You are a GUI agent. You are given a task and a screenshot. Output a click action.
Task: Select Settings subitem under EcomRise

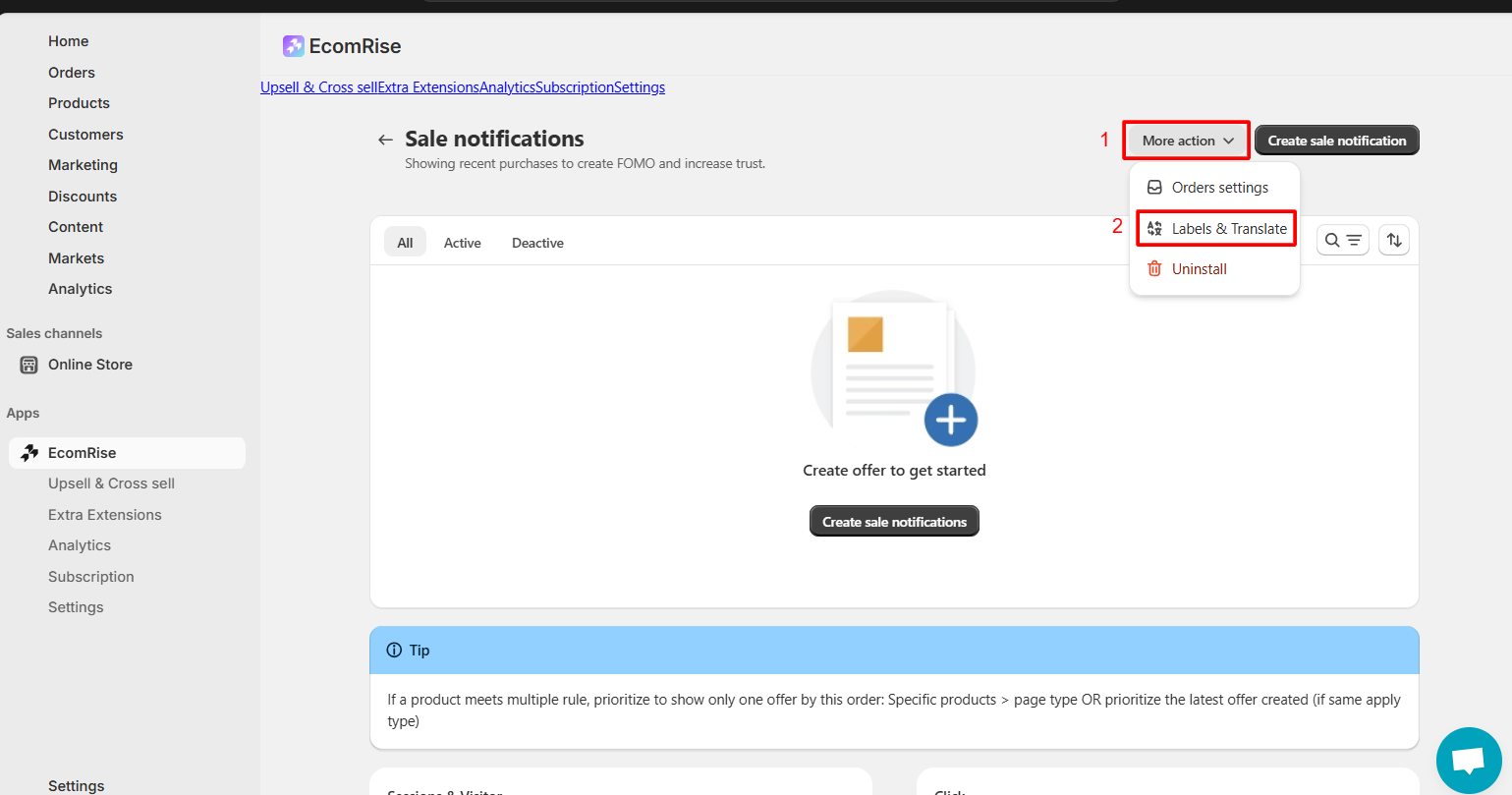coord(76,607)
